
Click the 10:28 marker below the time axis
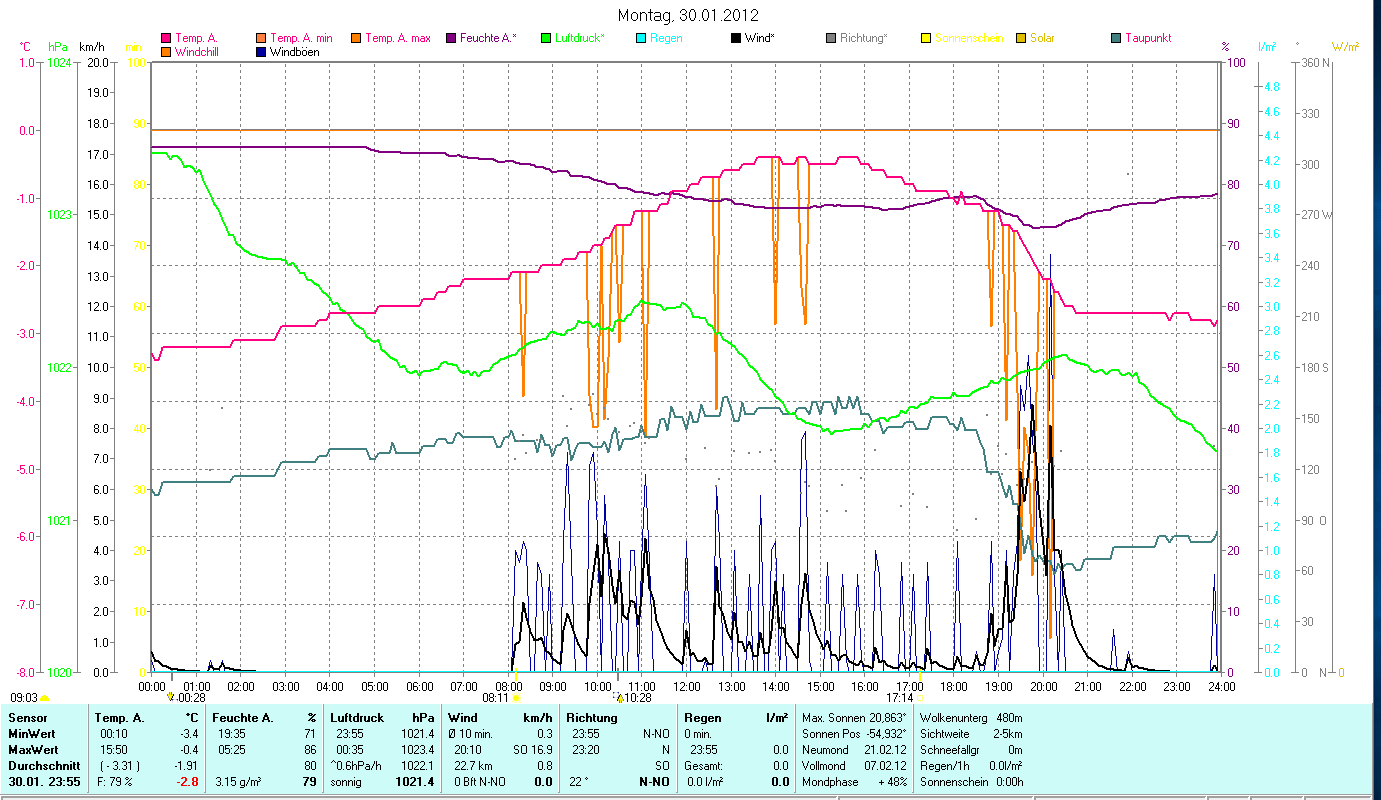[x=620, y=698]
